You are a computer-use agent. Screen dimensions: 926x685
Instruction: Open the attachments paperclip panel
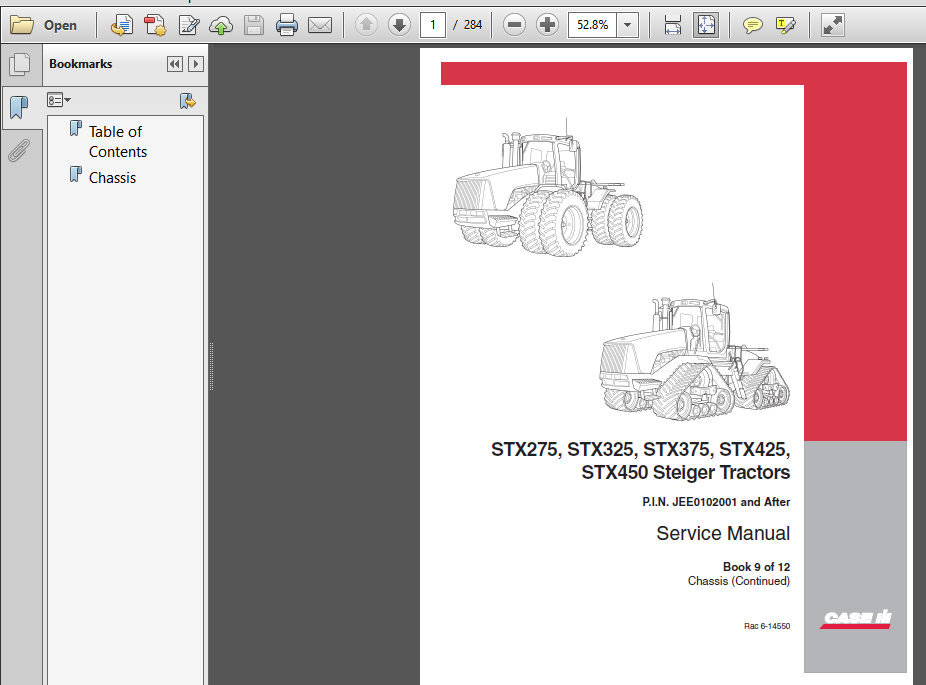[x=19, y=150]
